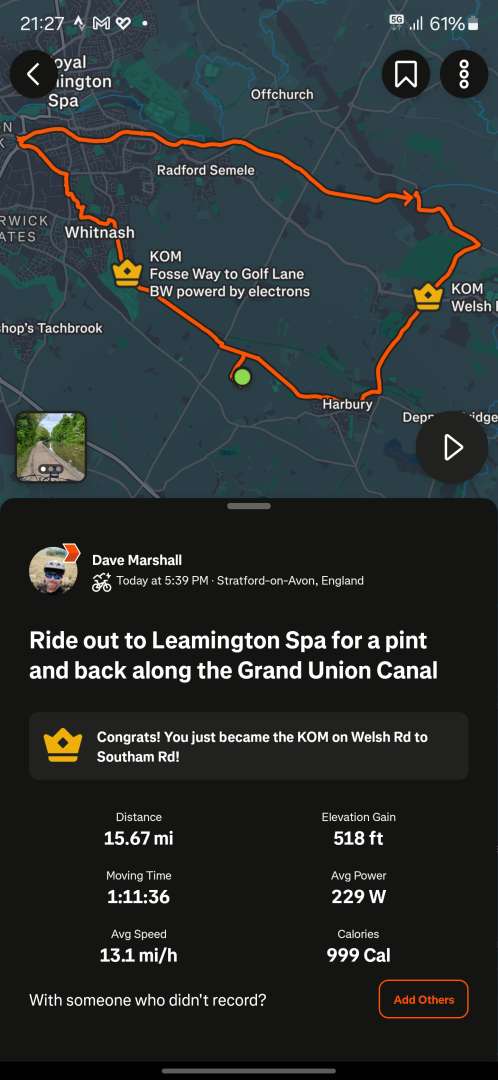Tap the green start point marker
The width and height of the screenshot is (498, 1080).
[x=242, y=377]
